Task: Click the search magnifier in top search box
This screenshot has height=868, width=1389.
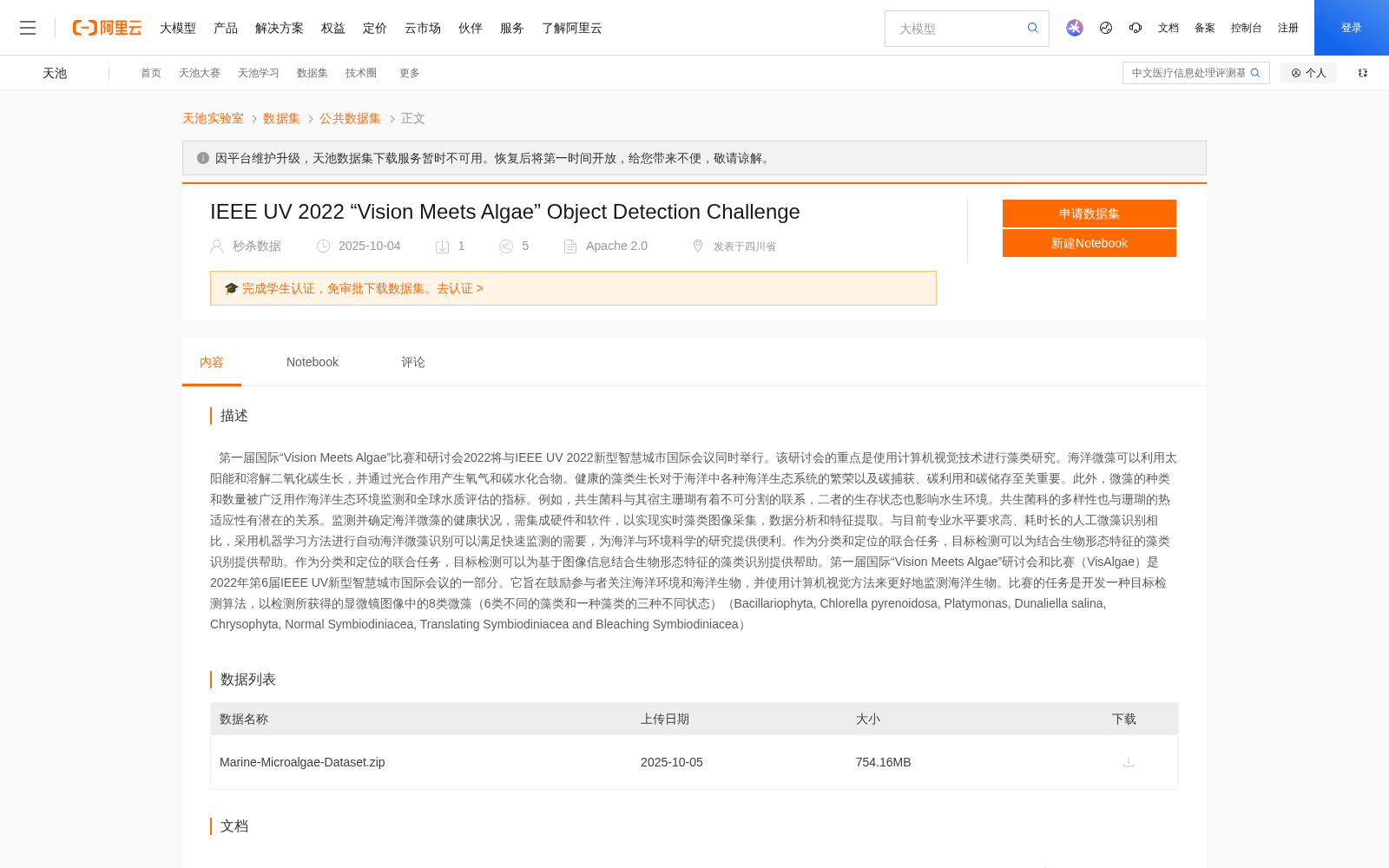Action: (1032, 28)
